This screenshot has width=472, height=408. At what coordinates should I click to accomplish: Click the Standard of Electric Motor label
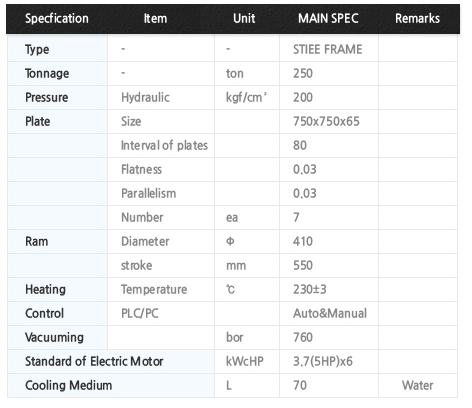click(94, 361)
